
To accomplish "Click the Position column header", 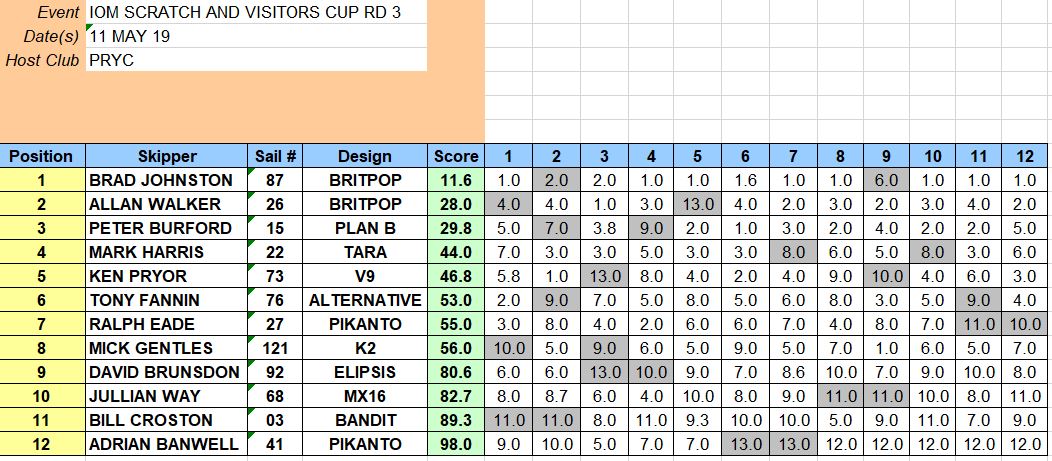I will 42,156.
